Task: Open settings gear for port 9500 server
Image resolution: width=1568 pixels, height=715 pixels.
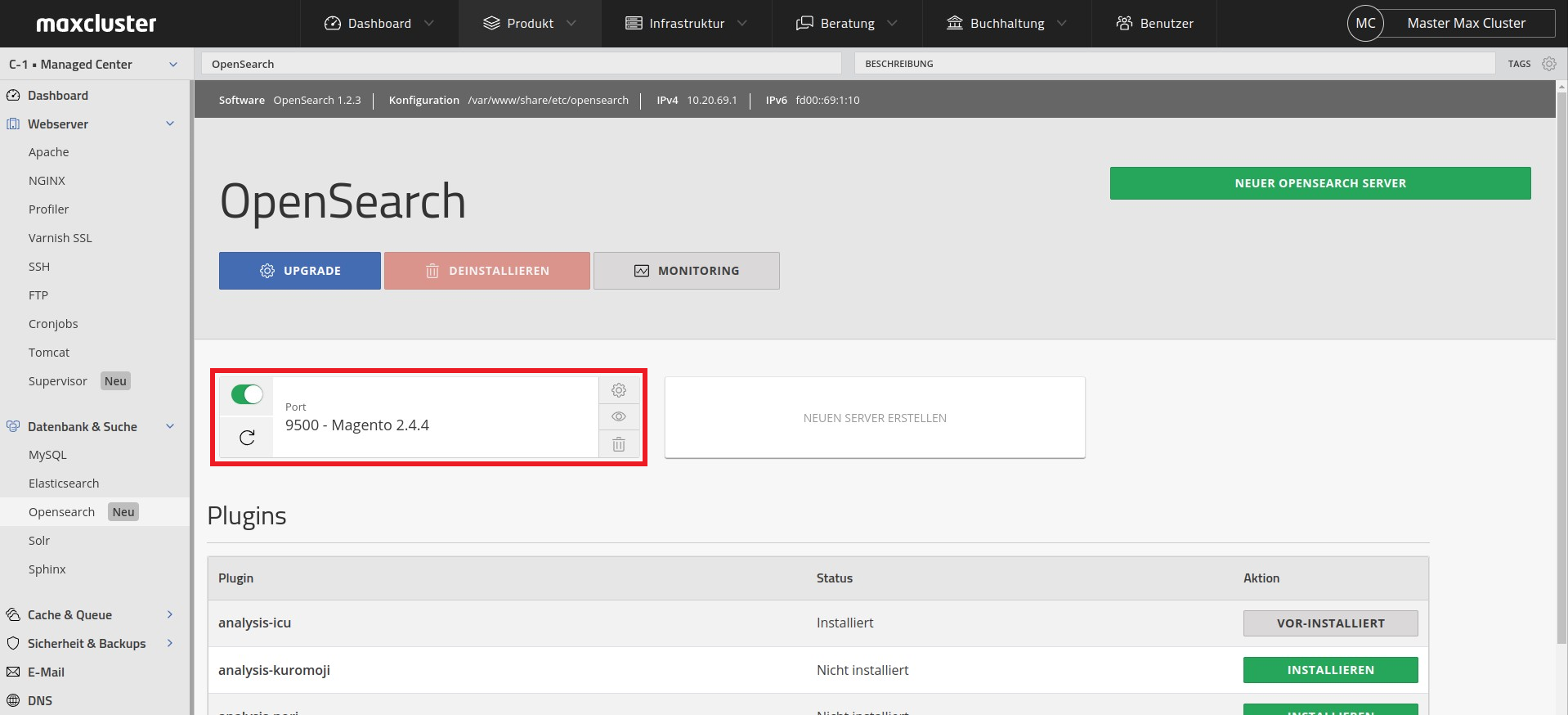Action: click(x=619, y=390)
